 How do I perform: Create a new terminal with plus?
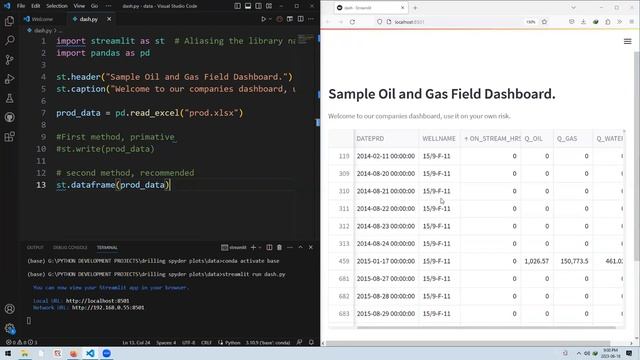click(x=253, y=247)
